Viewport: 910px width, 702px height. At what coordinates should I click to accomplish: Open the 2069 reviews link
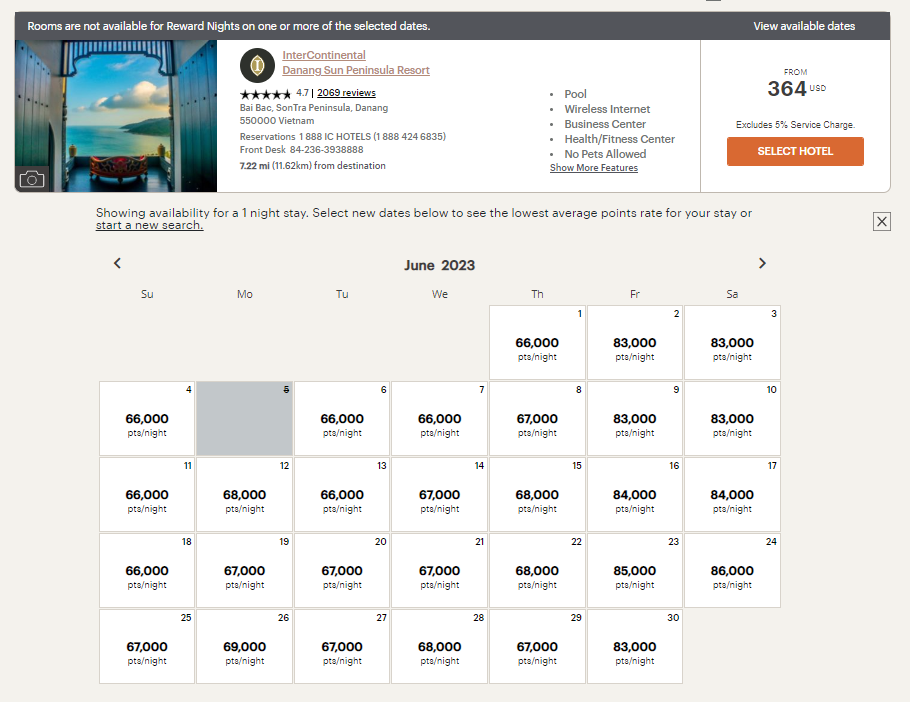point(344,94)
